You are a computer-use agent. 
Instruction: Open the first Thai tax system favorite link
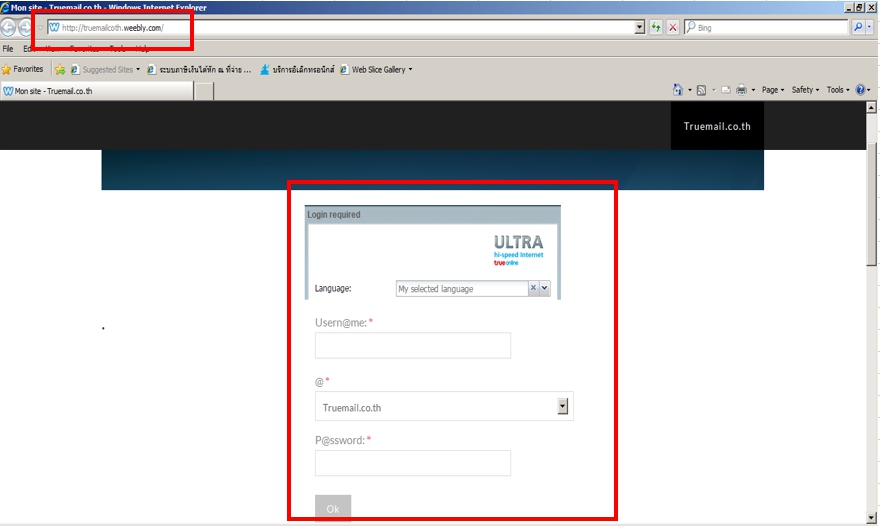click(199, 70)
